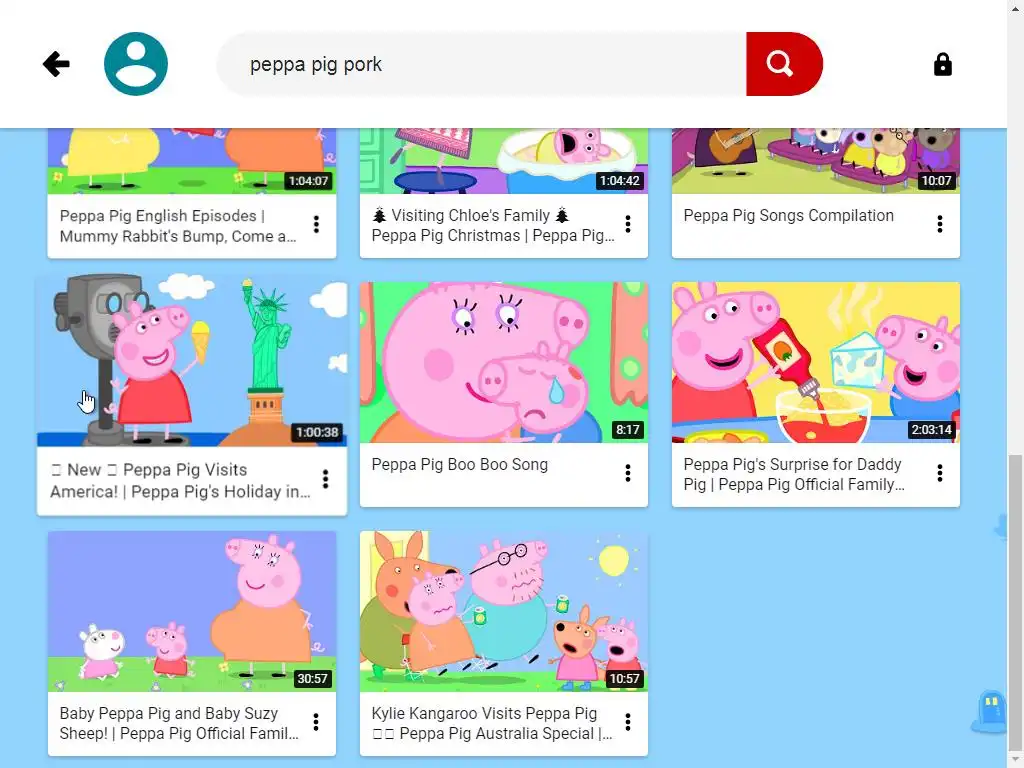Viewport: 1024px width, 768px height.
Task: Open options for Kylie Kangaroo video
Action: click(628, 722)
